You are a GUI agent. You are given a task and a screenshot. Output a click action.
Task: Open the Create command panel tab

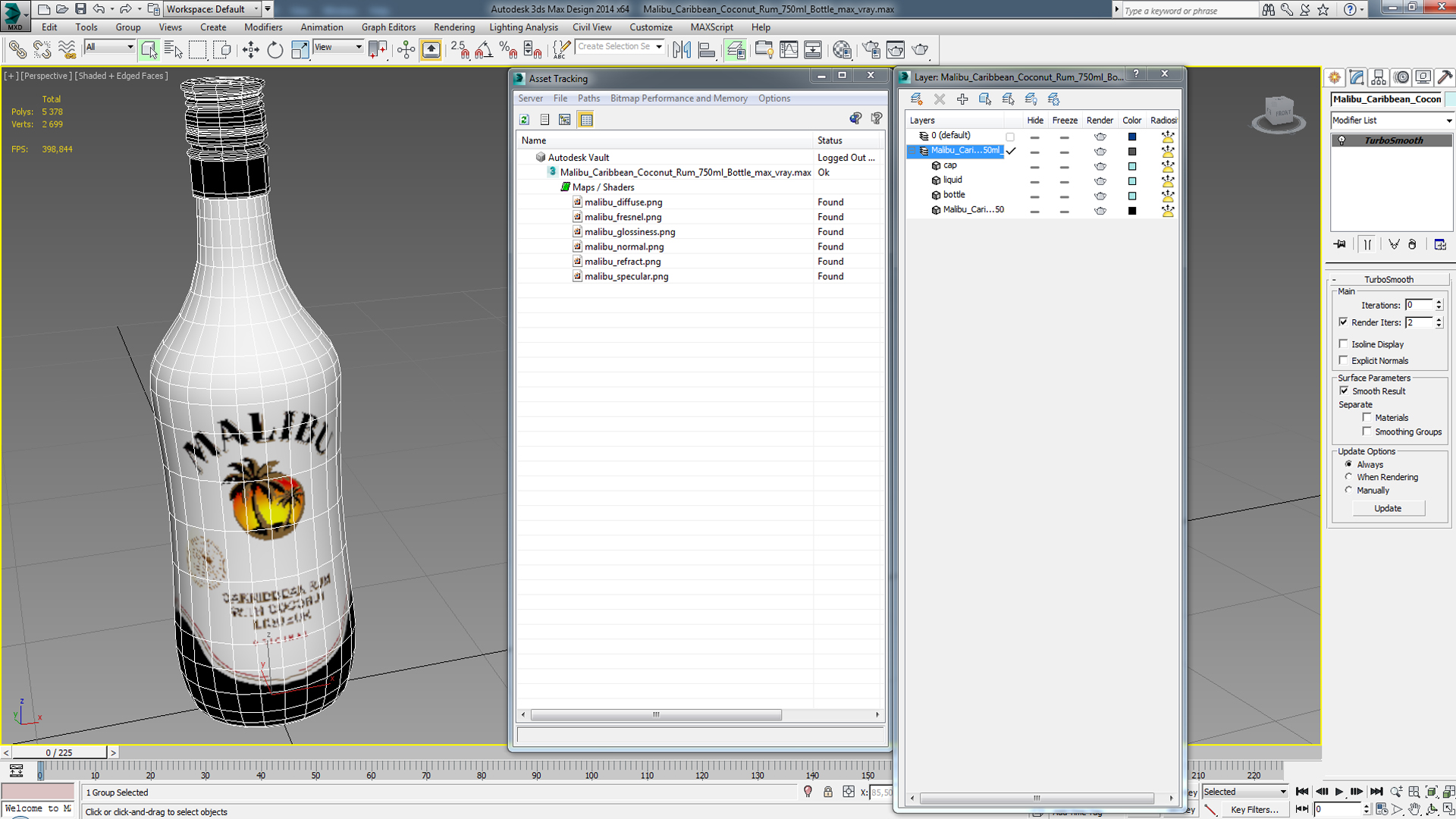click(1335, 77)
